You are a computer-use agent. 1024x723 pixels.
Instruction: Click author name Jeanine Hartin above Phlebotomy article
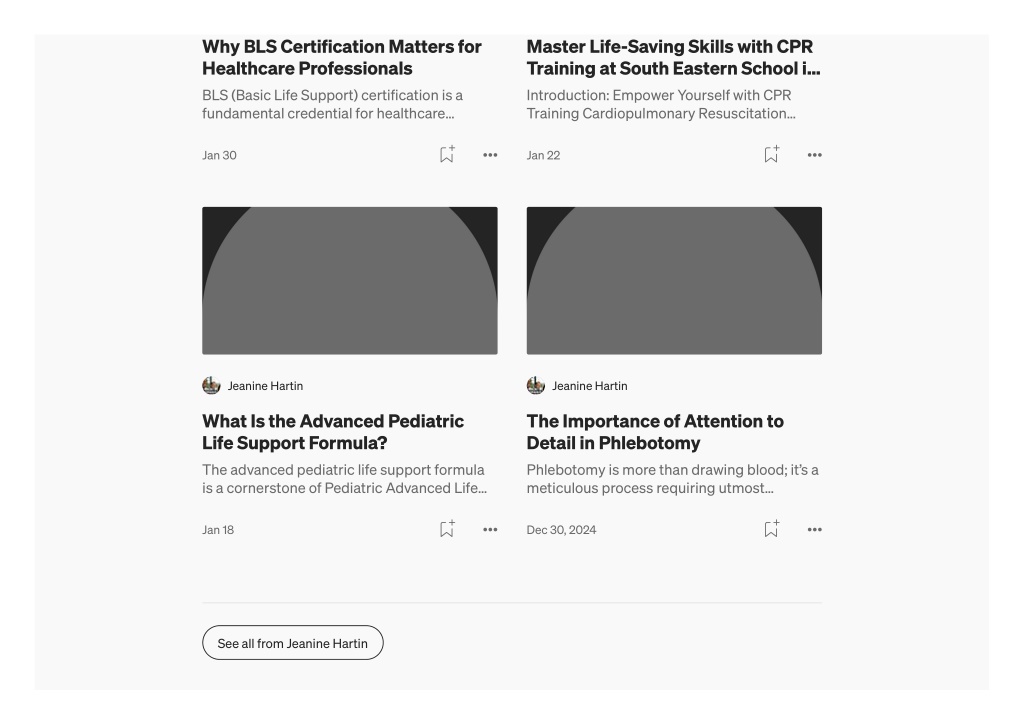[590, 386]
